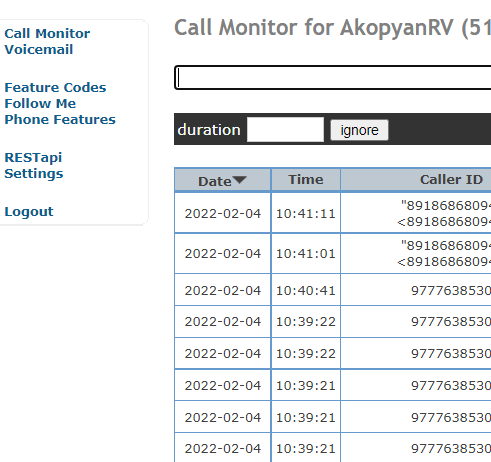Go to Feature Codes
Screen dimensions: 491x462
(x=55, y=88)
